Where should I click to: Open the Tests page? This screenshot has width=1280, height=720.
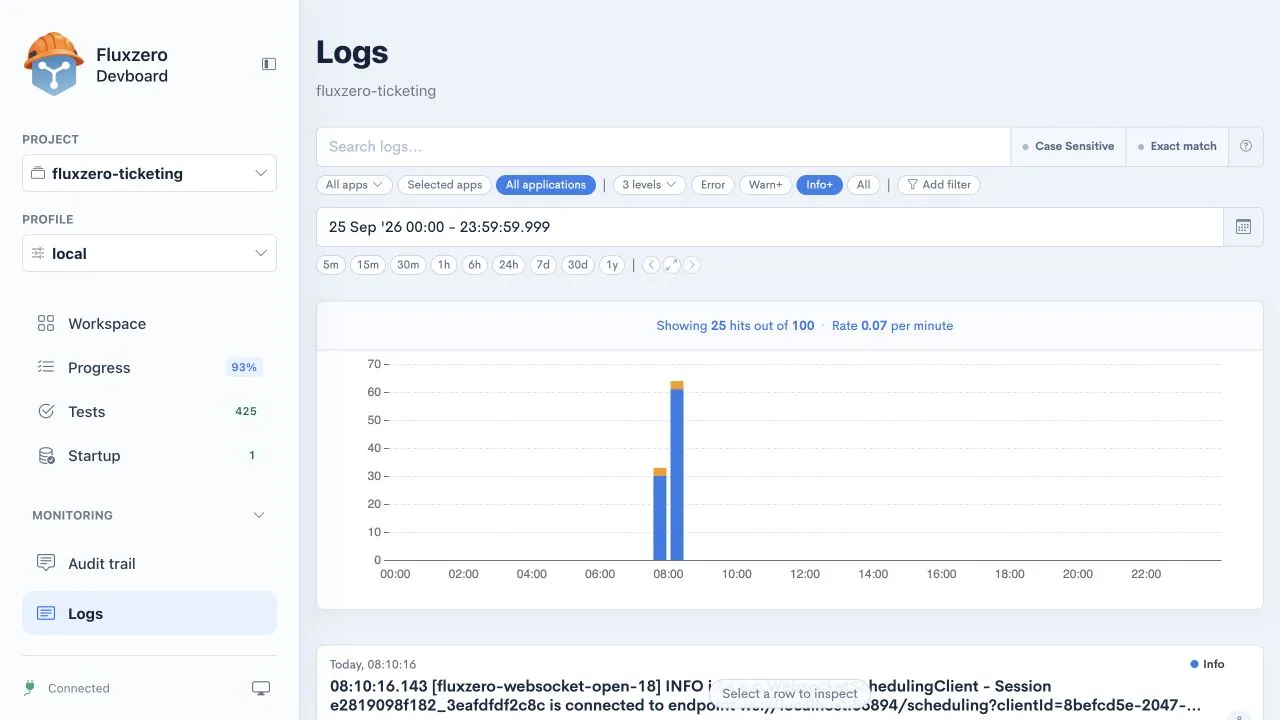tap(150, 411)
